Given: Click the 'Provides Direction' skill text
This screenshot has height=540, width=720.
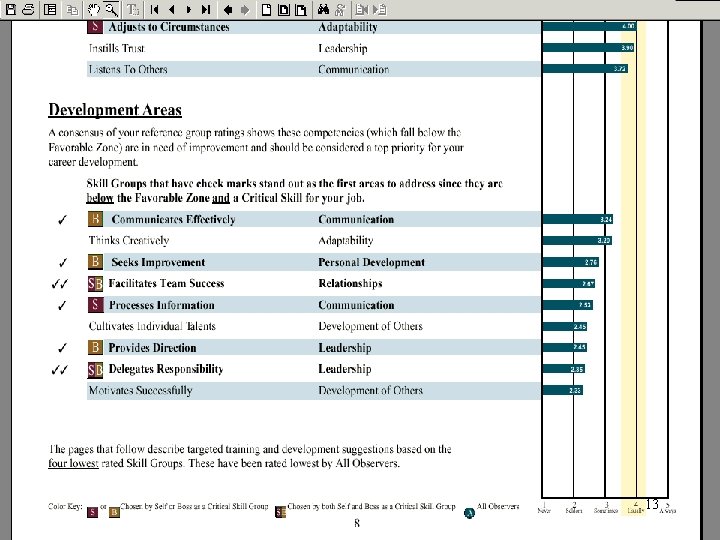Looking at the screenshot, I should tap(152, 348).
